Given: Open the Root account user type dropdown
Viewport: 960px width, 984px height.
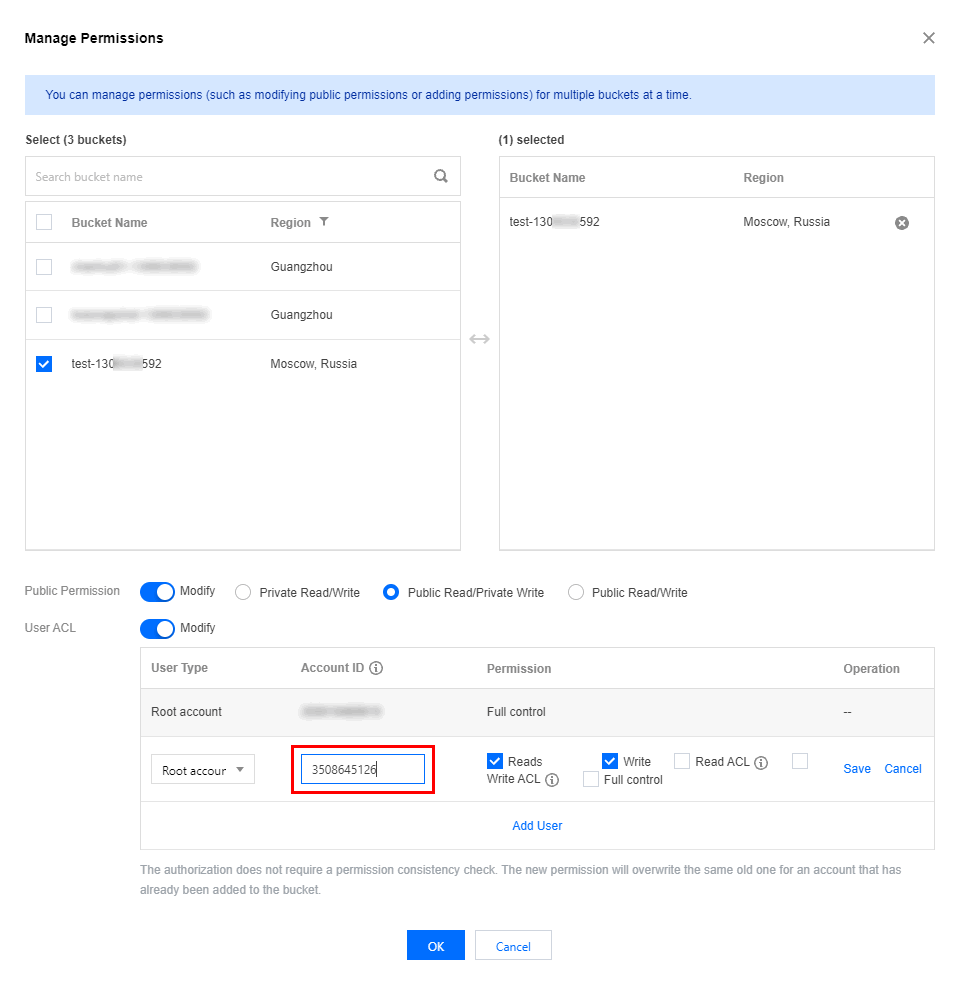Looking at the screenshot, I should (x=203, y=770).
